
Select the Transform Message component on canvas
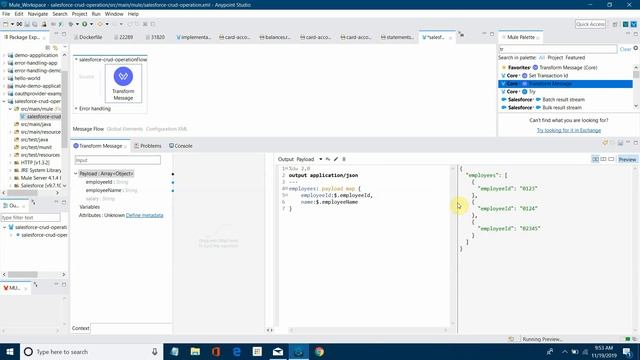coord(123,83)
